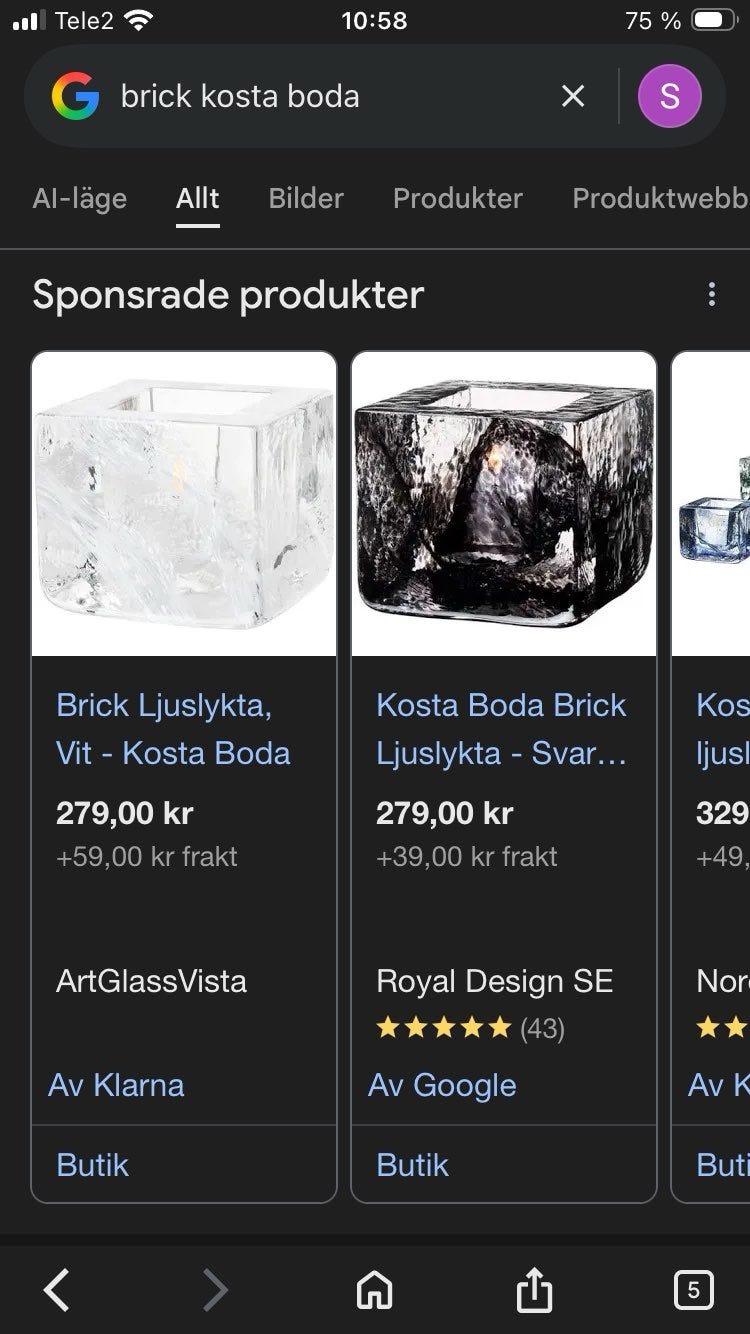The image size is (750, 1334).
Task: Open the Kosta Boda Brick Ljuslykta - Svart link
Action: [x=501, y=729]
